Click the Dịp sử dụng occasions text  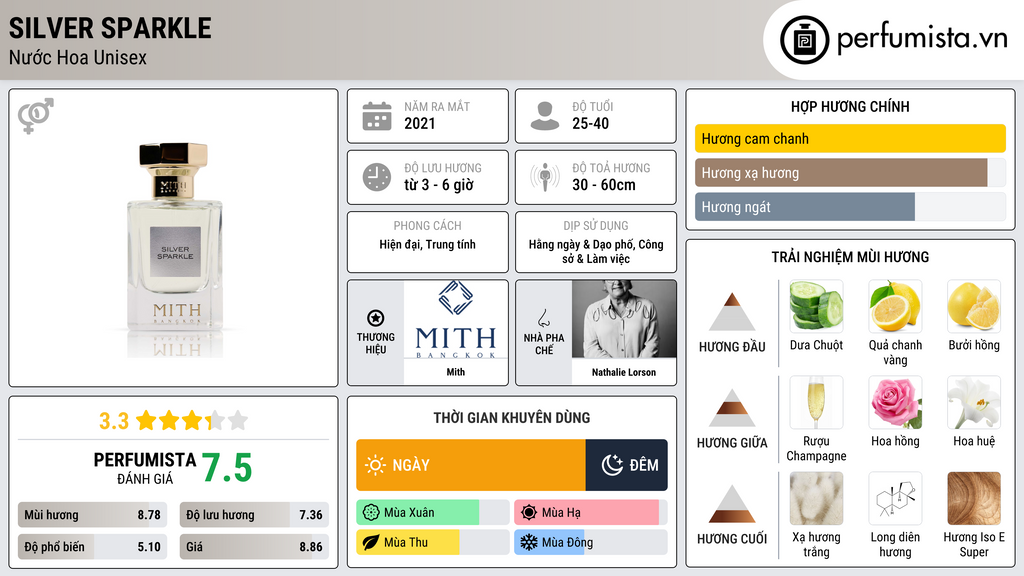tap(596, 251)
